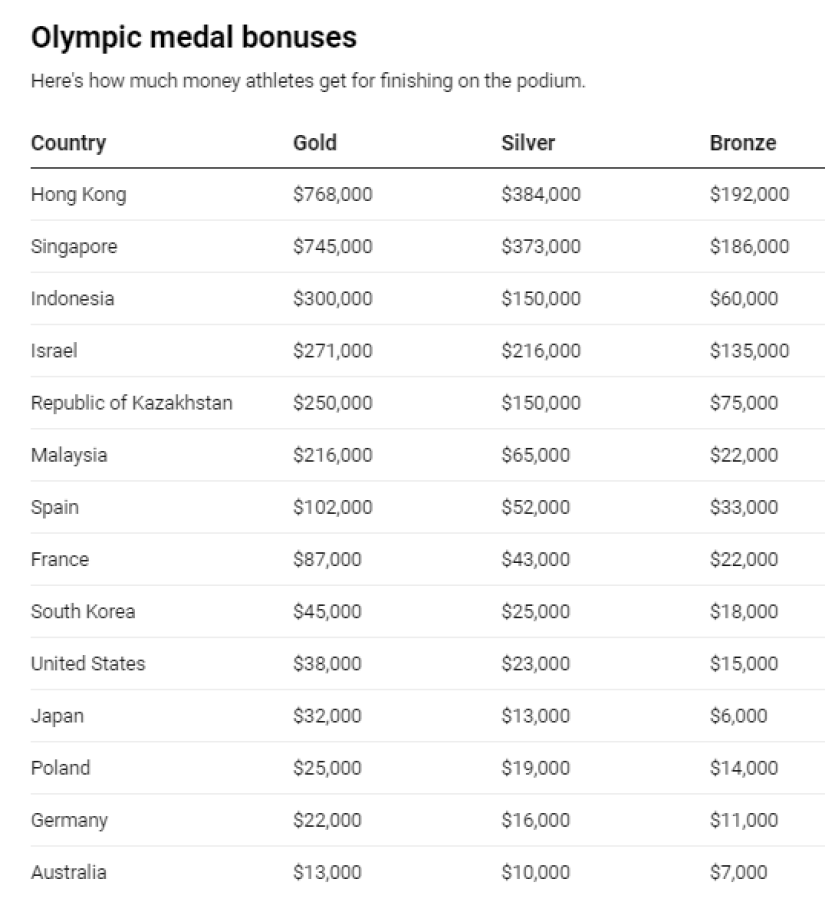Screen dimensions: 825x902
Task: Click Israel's $216,000 silver value
Action: (x=541, y=350)
